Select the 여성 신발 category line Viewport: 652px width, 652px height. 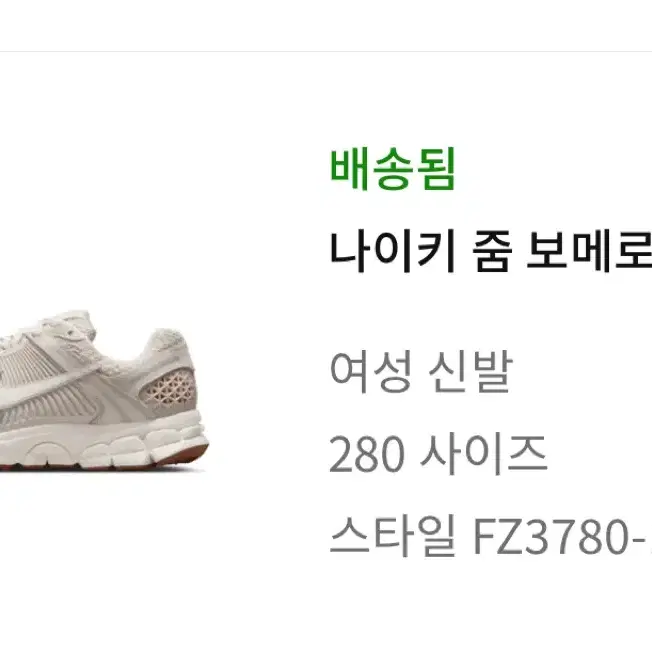pyautogui.click(x=421, y=371)
